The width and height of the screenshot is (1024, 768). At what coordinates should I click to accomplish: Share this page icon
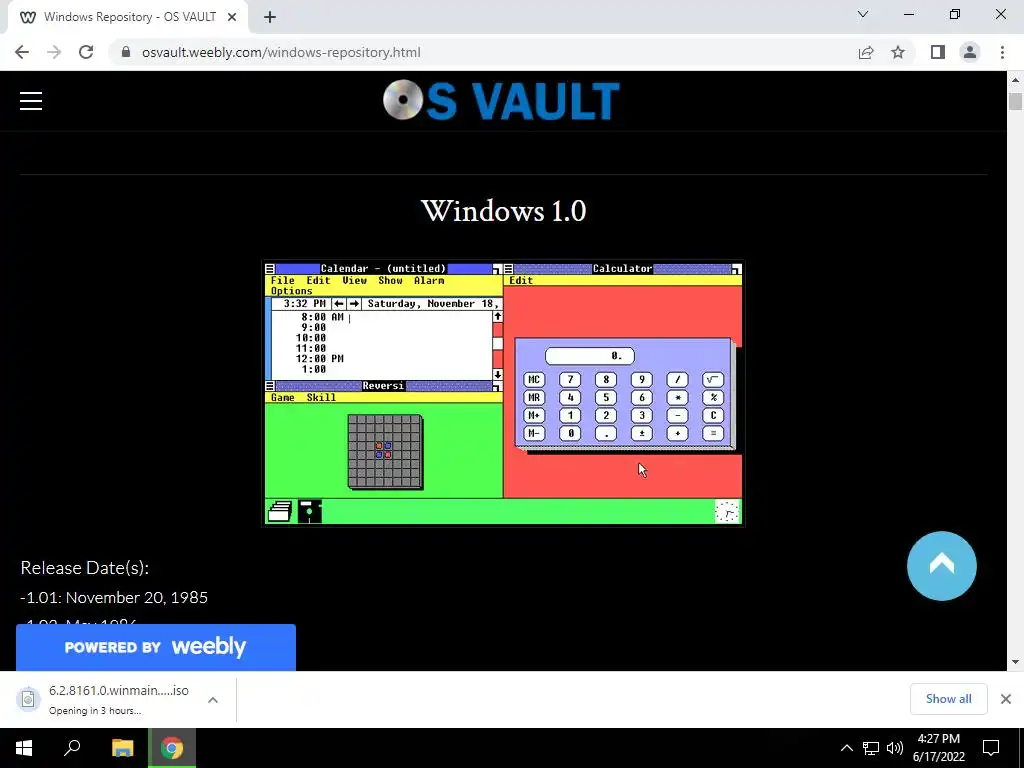[x=866, y=52]
